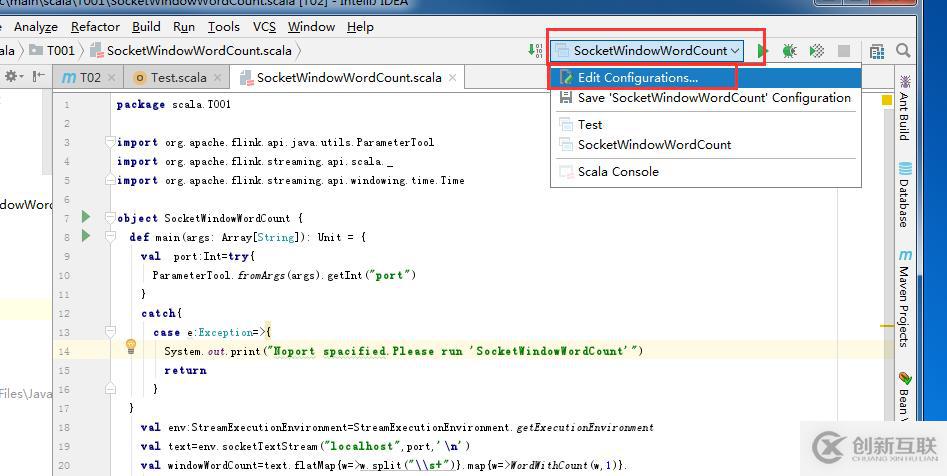This screenshot has width=947, height=476.
Task: Click the "localhost" string on line 19
Action: coord(363,446)
